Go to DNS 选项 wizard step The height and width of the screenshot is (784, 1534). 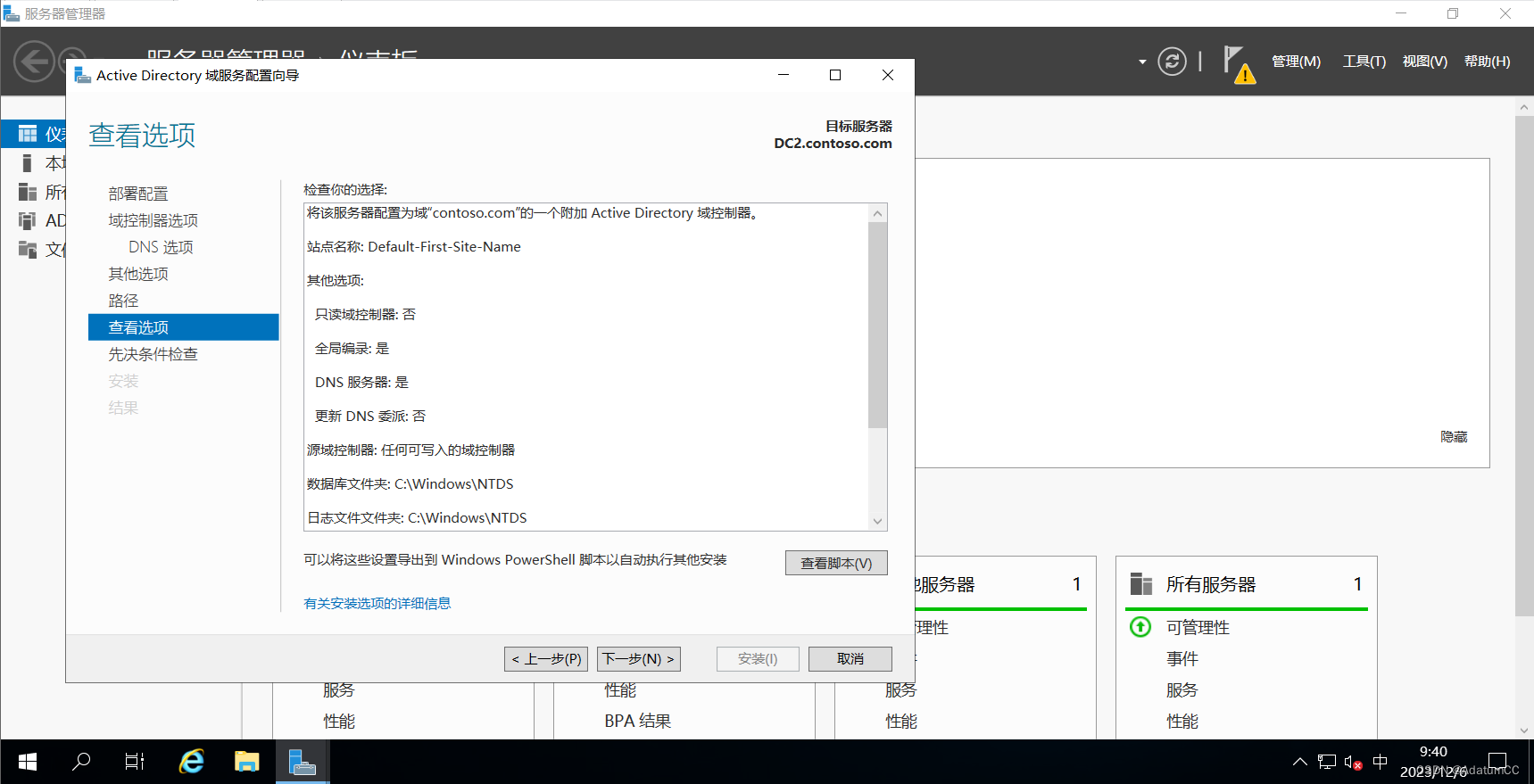coord(161,247)
